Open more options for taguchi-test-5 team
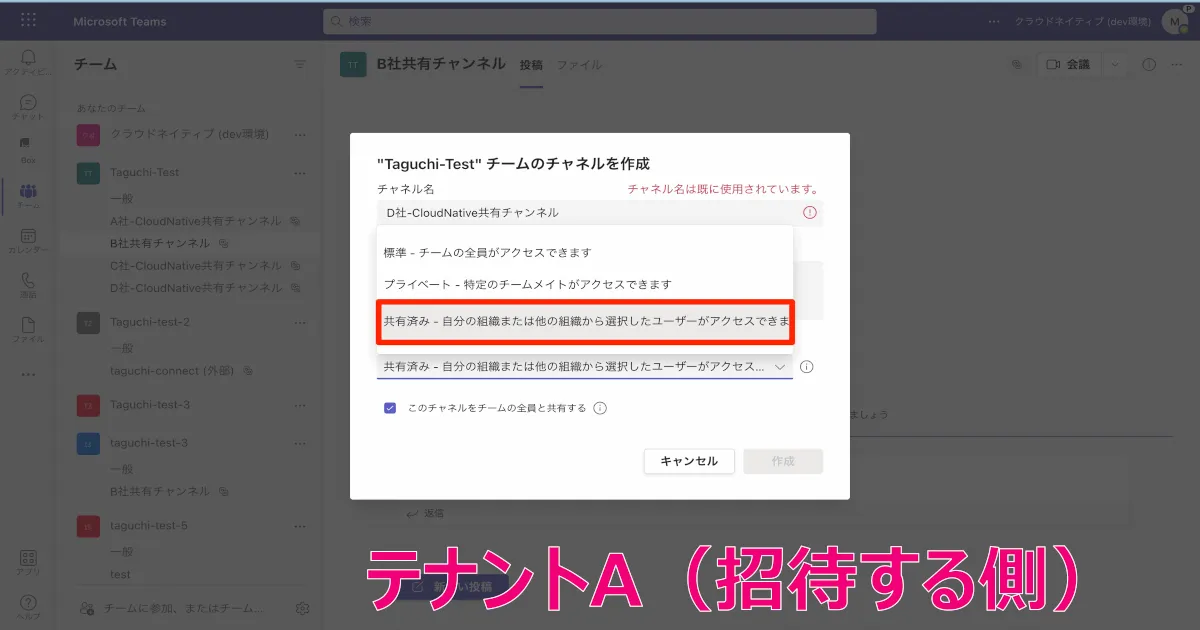1200x630 pixels. (300, 526)
